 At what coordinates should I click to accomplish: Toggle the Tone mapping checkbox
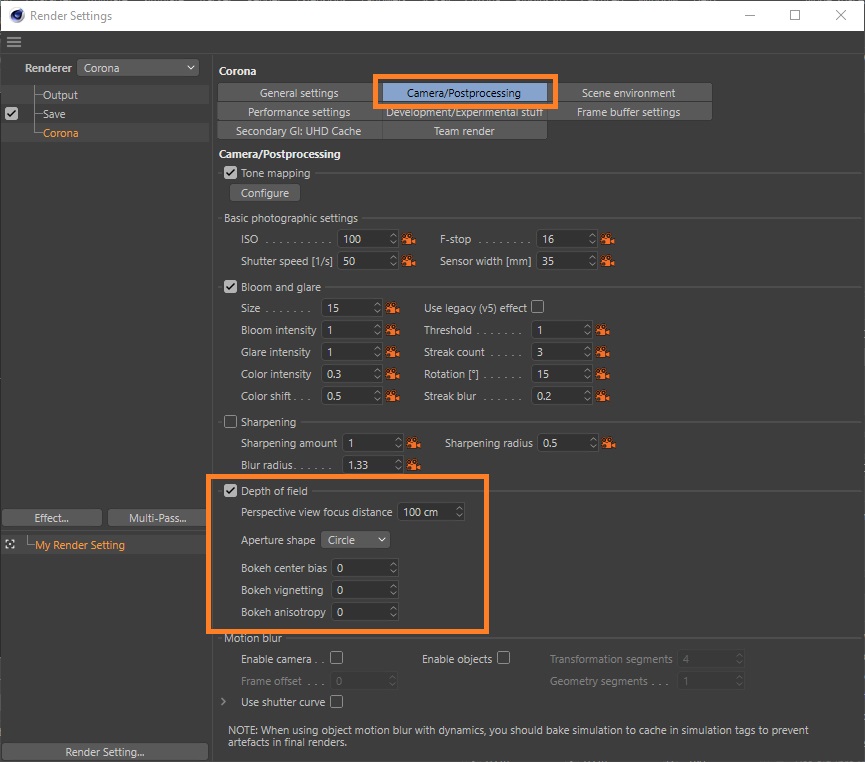point(231,173)
